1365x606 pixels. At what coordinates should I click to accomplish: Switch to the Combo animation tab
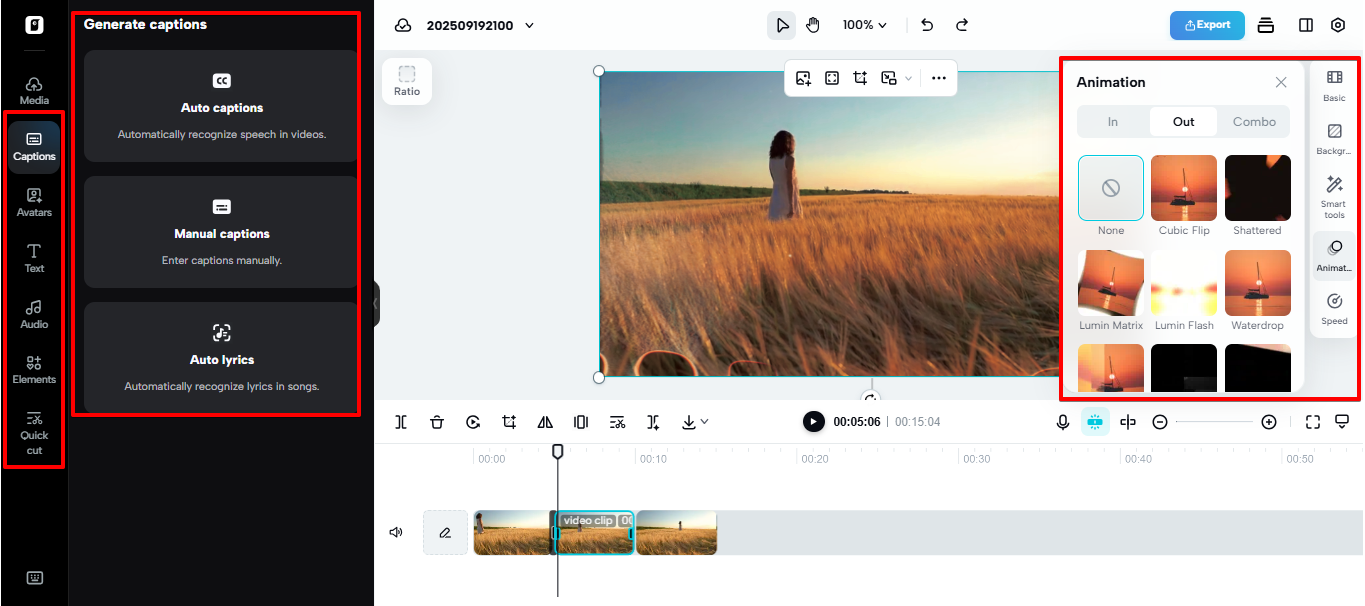pyautogui.click(x=1254, y=122)
